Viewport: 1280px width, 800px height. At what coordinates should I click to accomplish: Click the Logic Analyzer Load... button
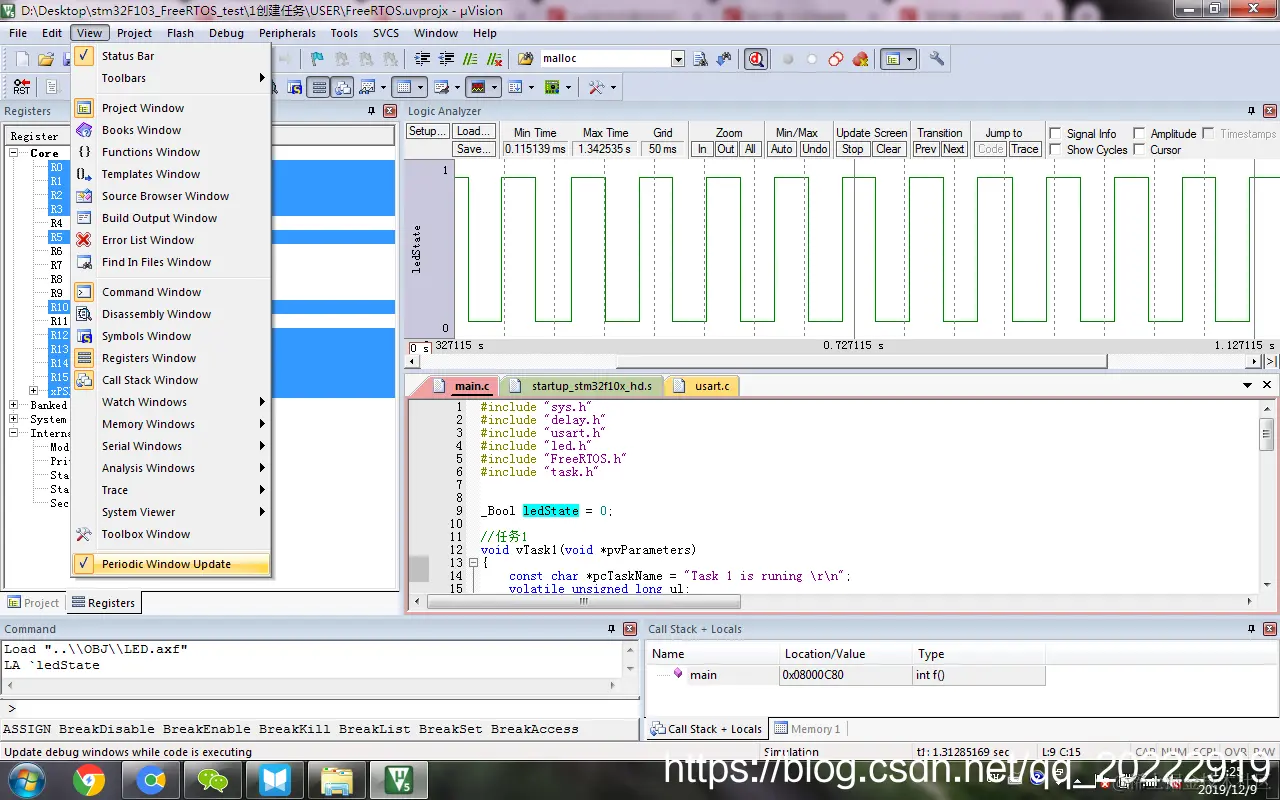click(x=473, y=132)
